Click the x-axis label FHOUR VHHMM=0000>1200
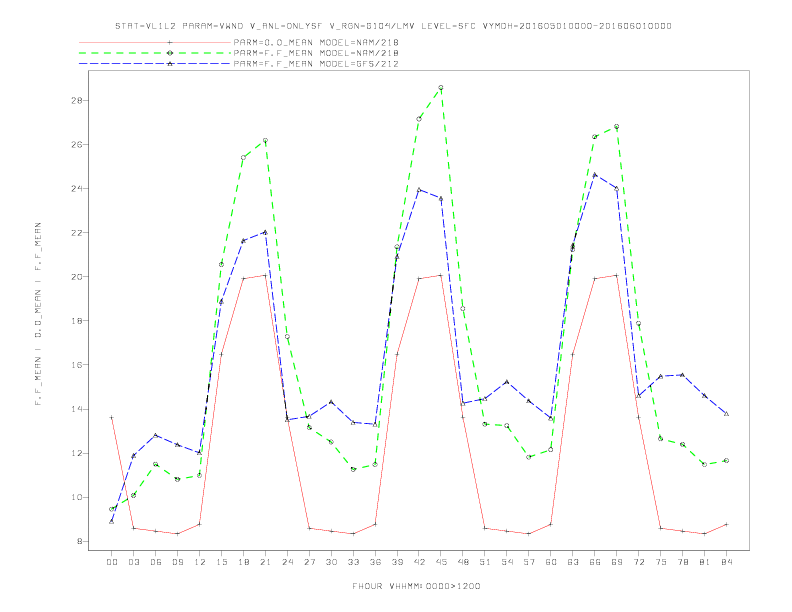The height and width of the screenshot is (612, 792). (416, 586)
